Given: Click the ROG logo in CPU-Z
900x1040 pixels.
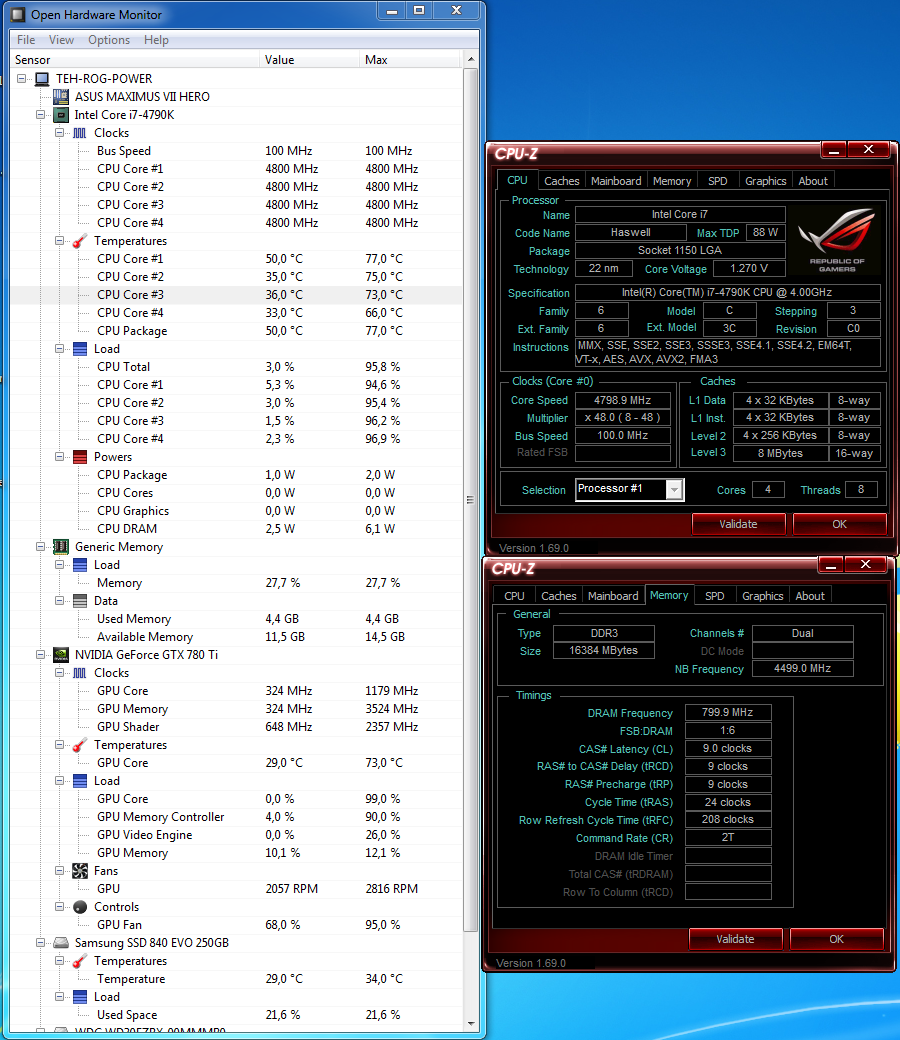Looking at the screenshot, I should pyautogui.click(x=837, y=241).
